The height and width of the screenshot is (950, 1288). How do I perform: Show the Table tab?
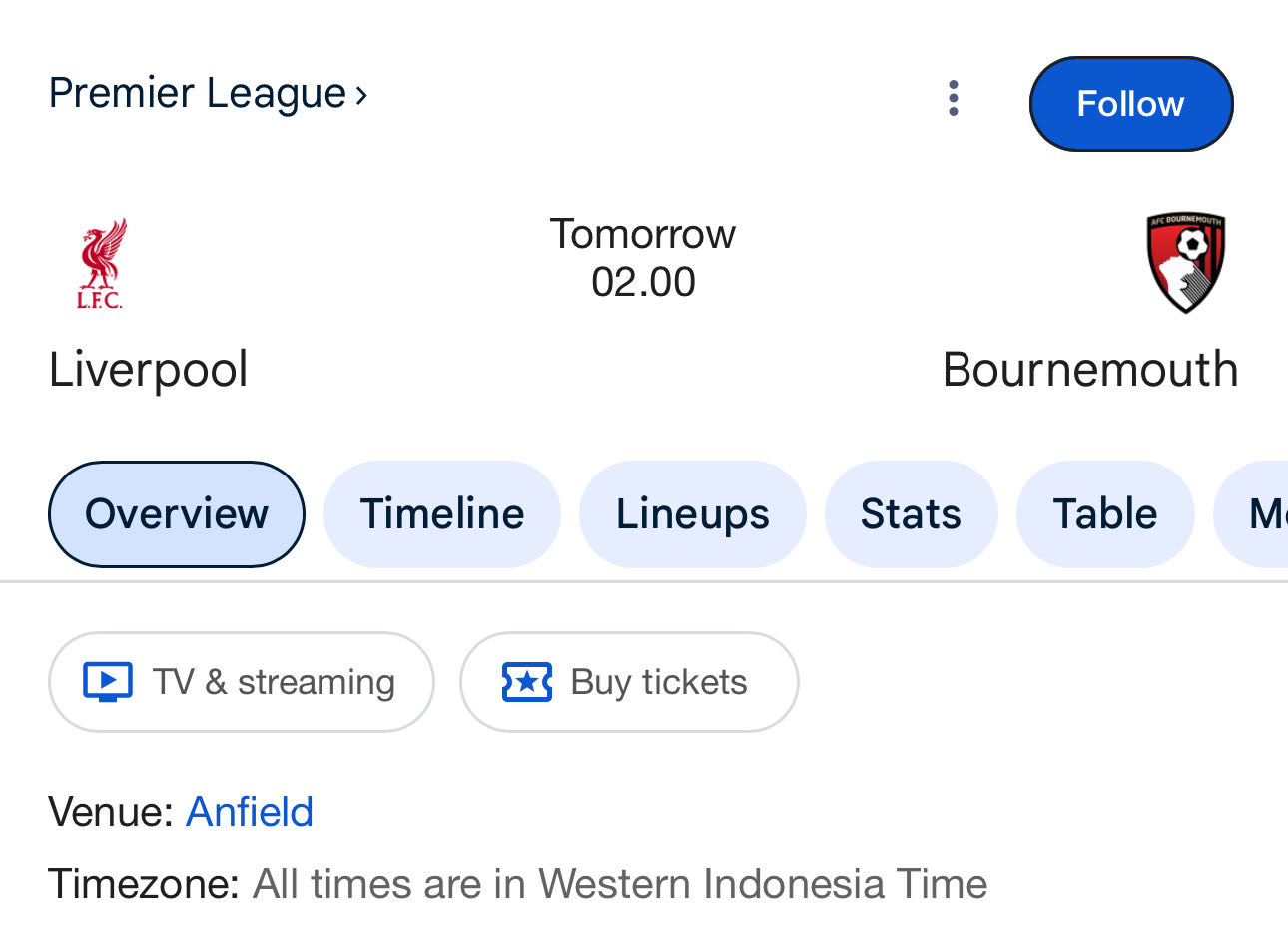pyautogui.click(x=1105, y=514)
